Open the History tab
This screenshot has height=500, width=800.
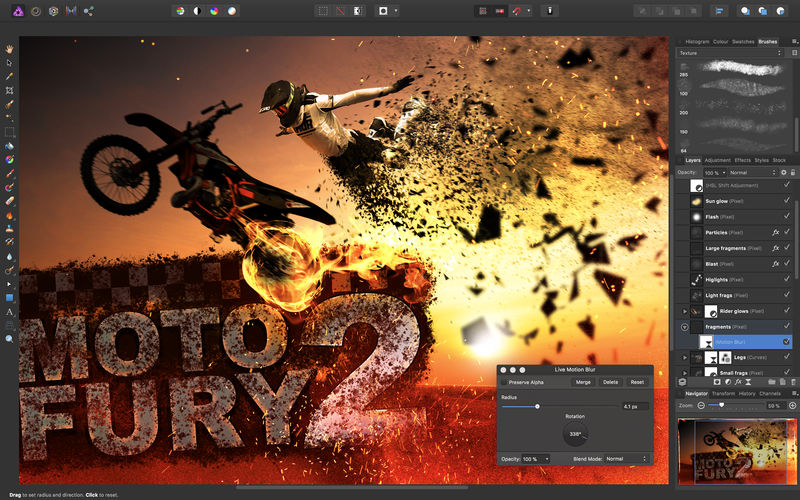747,393
